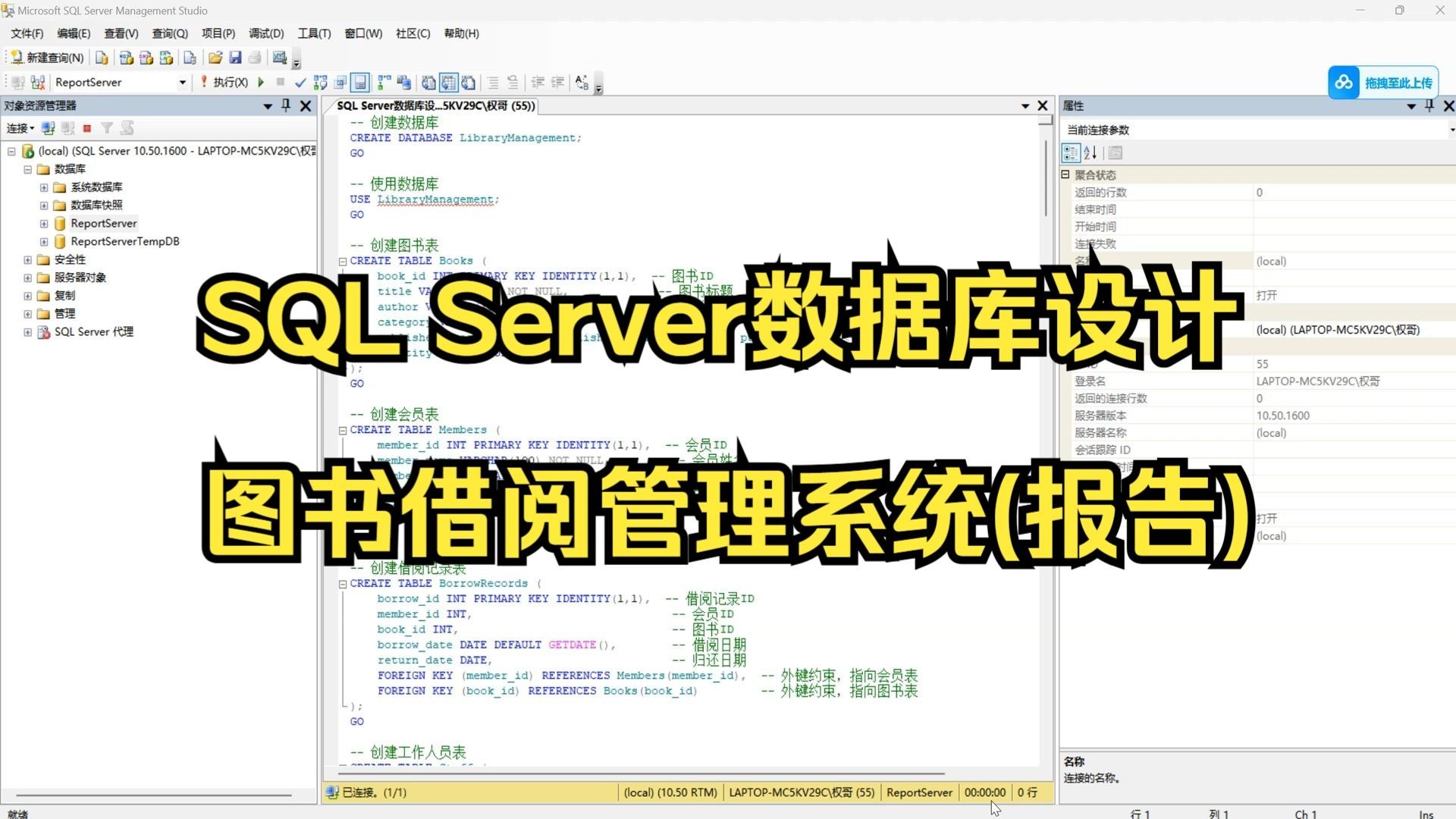Select the SQL Server数据库设 query tab
Image resolution: width=1456 pixels, height=819 pixels.
(x=435, y=106)
